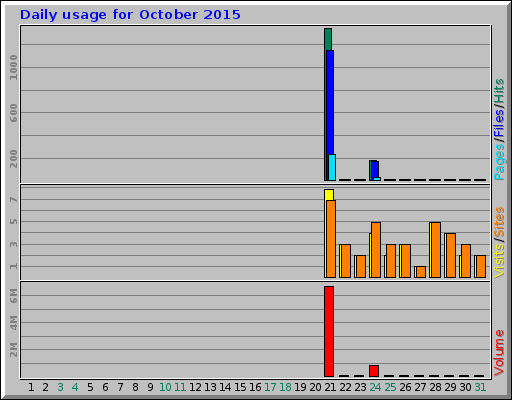Image resolution: width=512 pixels, height=400 pixels.
Task: Click the day "12" label on bottom axis
Action: tap(195, 387)
